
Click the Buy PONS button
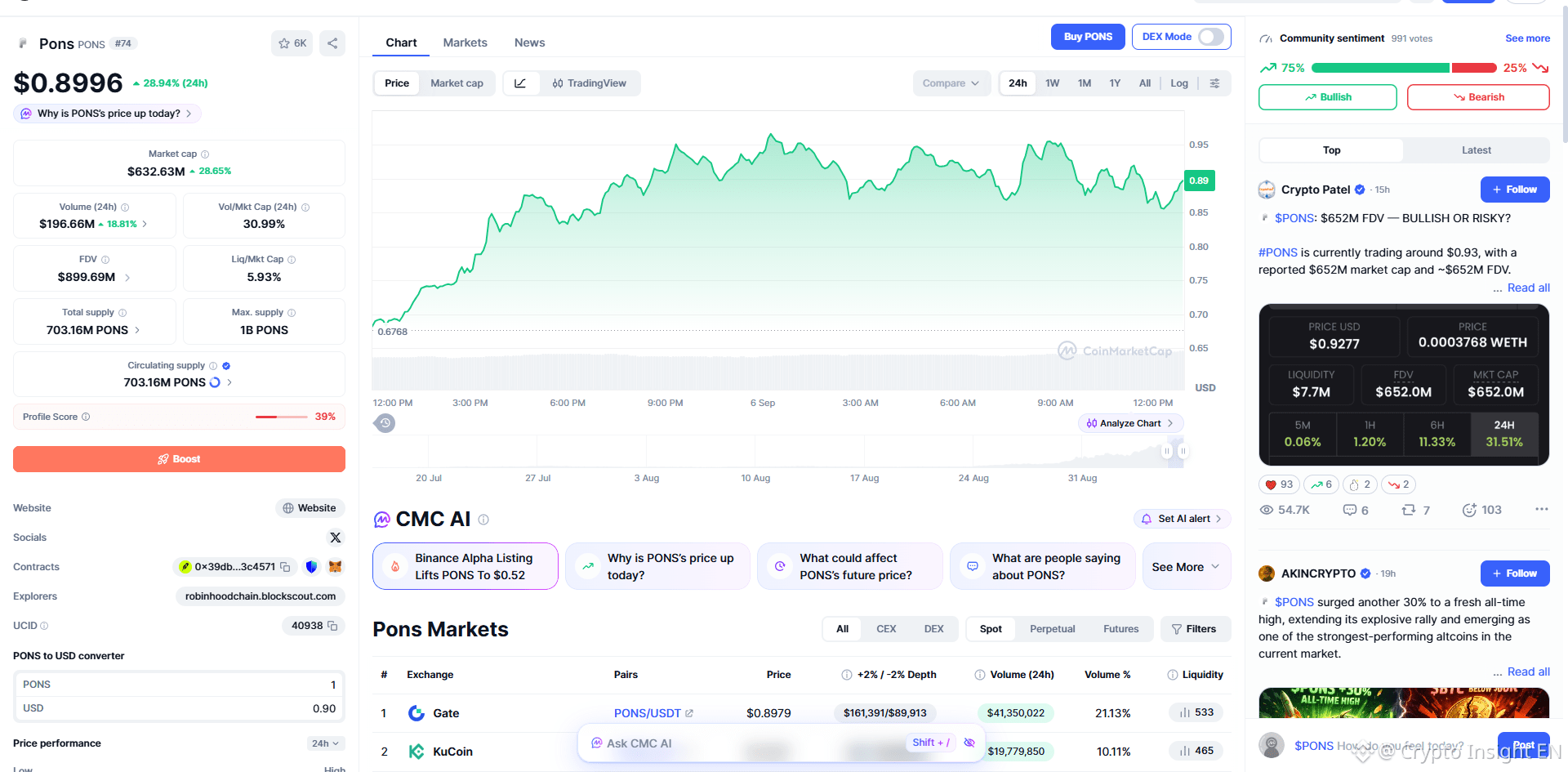pos(1088,37)
